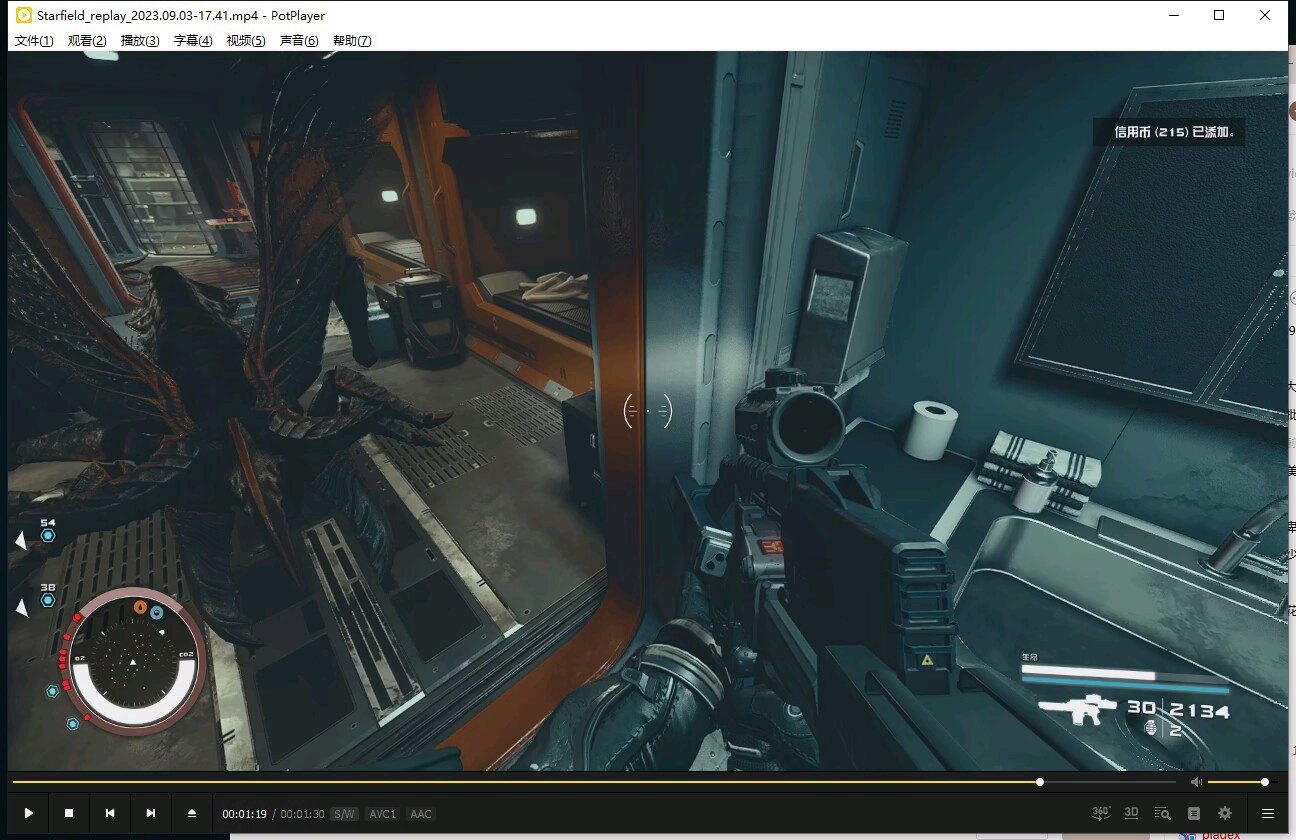Click the ammo count 30 2134 in video

click(1178, 709)
